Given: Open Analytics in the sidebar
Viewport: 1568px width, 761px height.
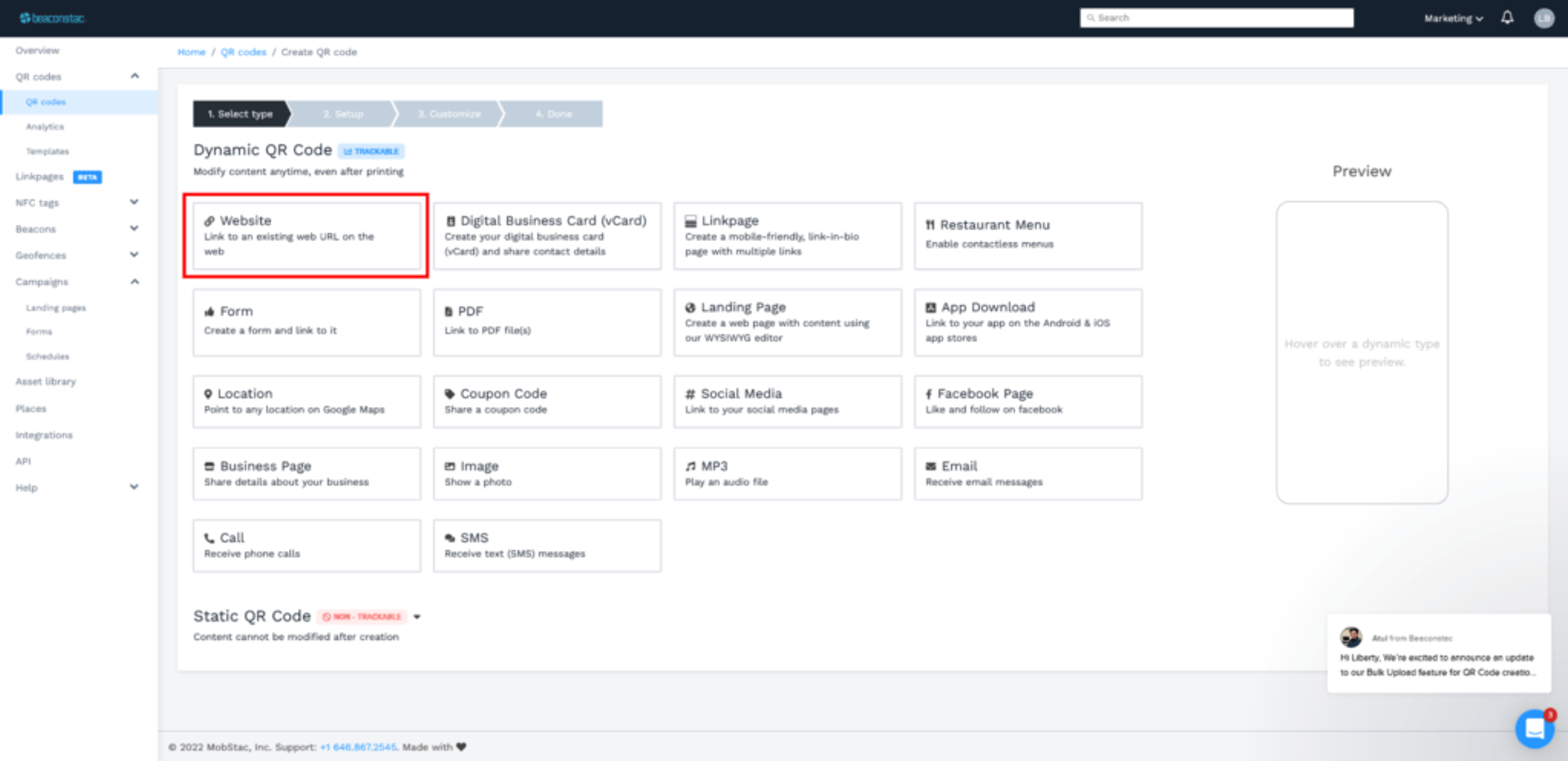Looking at the screenshot, I should 45,127.
